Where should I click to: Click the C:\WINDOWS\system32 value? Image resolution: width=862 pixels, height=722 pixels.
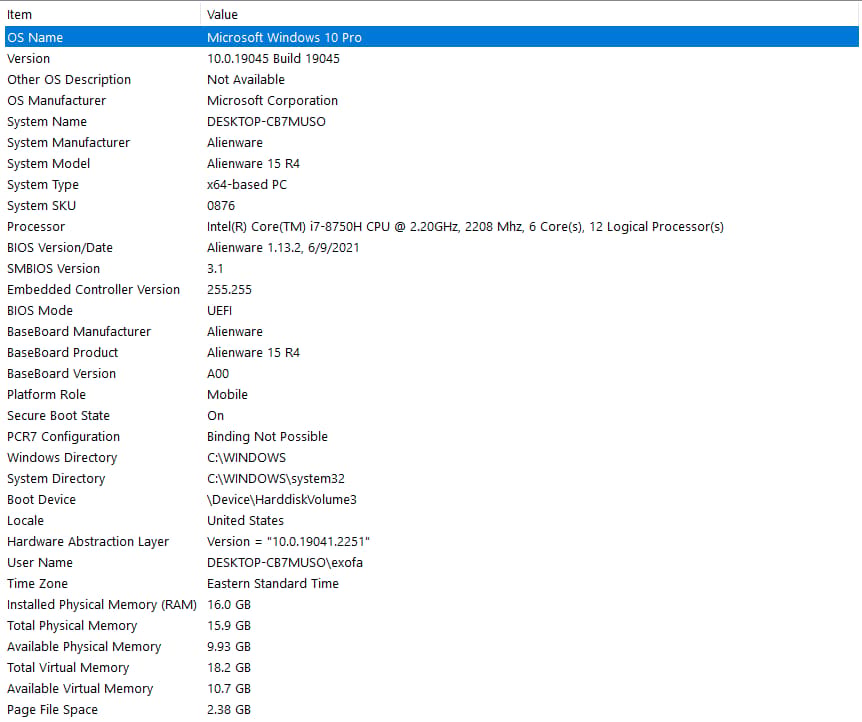point(275,478)
